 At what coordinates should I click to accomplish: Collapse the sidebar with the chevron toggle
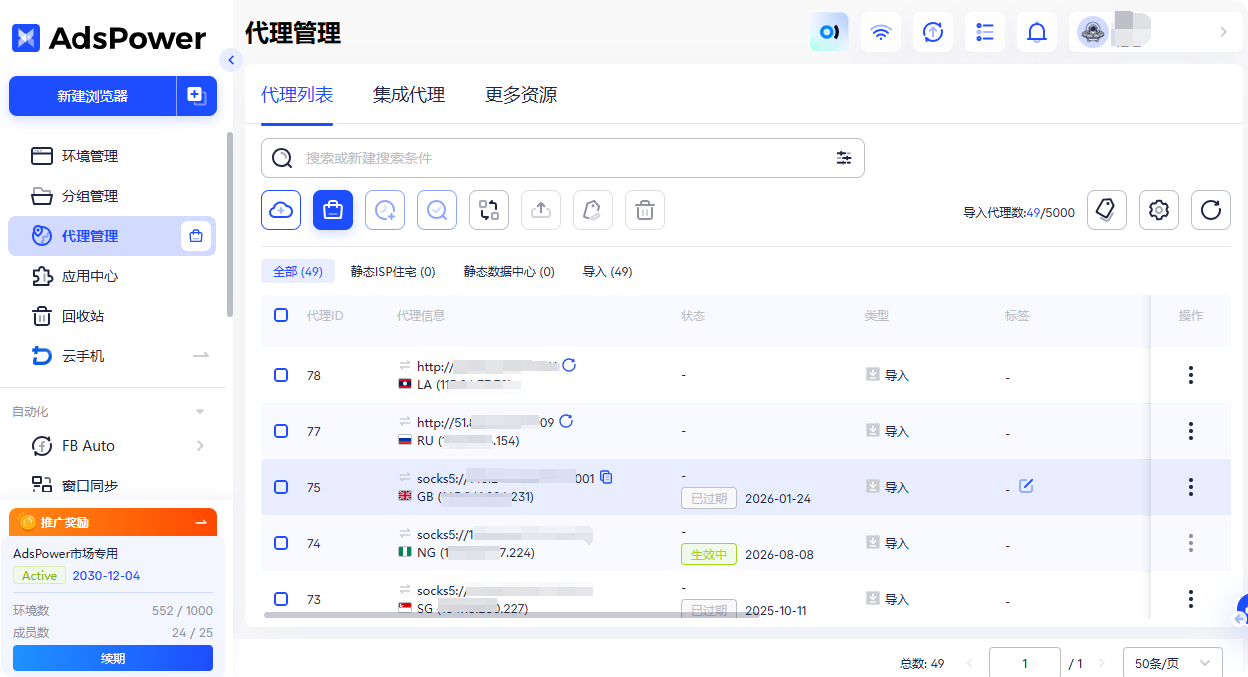(x=232, y=61)
